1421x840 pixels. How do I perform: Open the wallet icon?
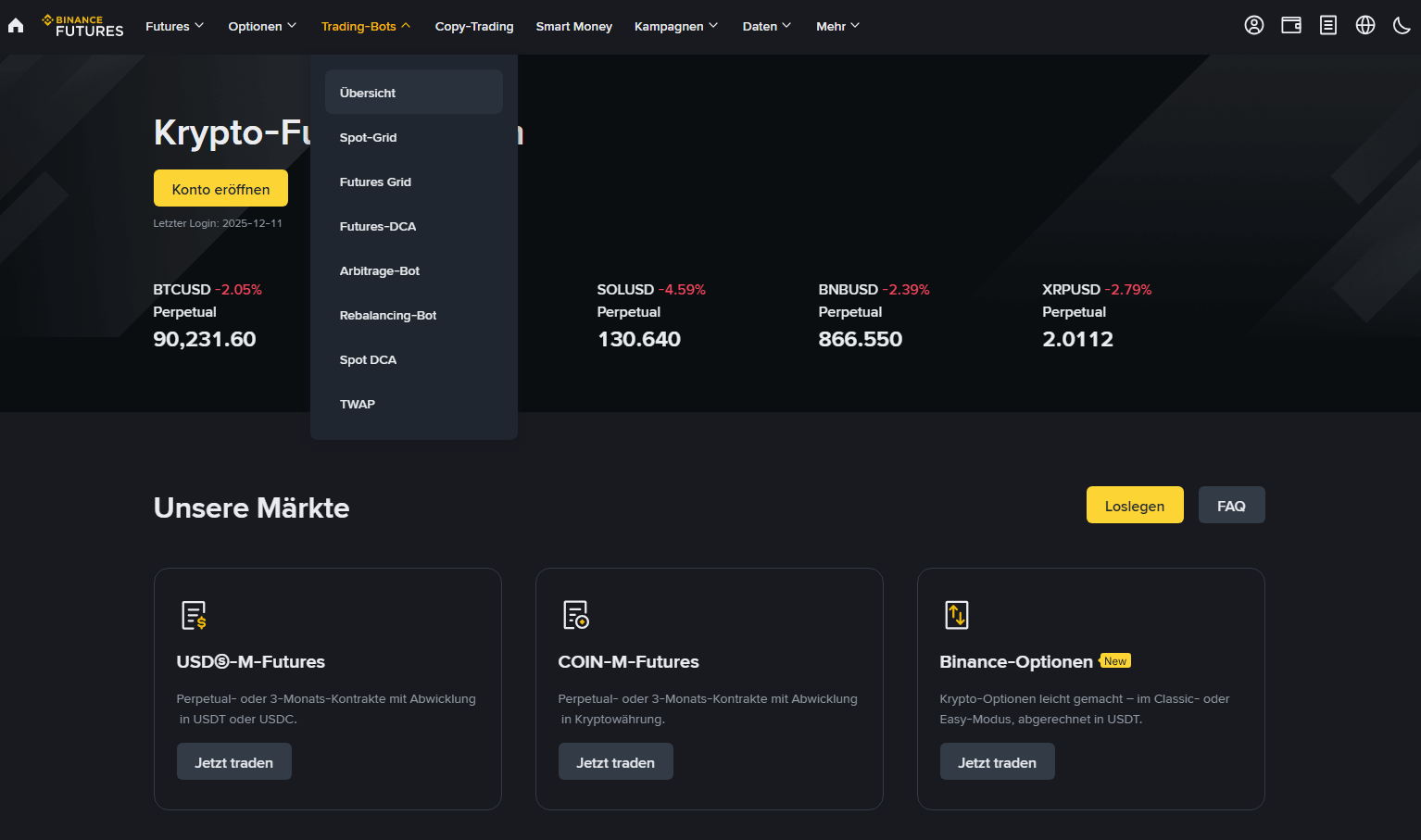point(1291,26)
